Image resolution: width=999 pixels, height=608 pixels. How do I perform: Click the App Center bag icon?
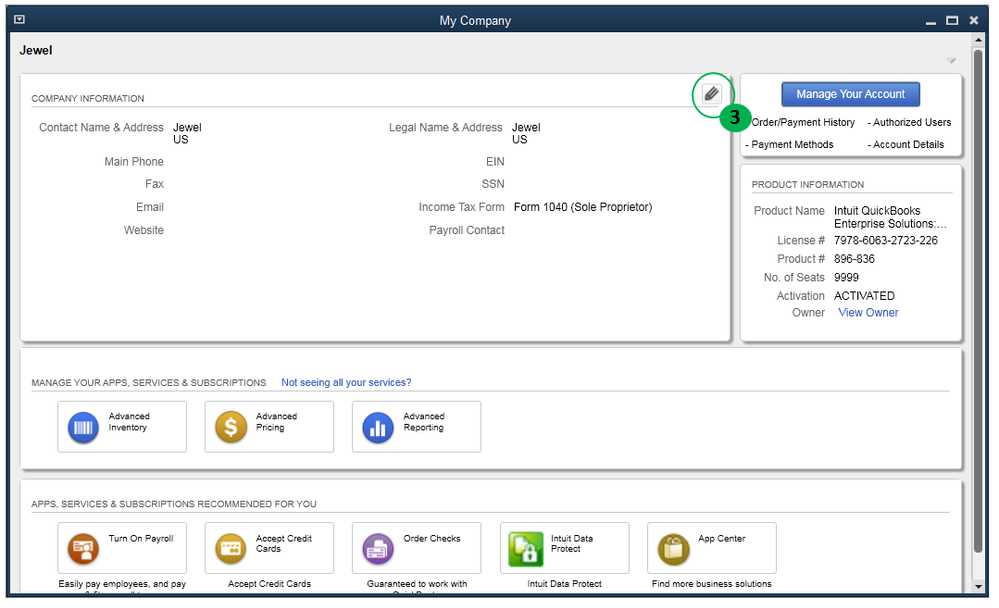pos(673,549)
